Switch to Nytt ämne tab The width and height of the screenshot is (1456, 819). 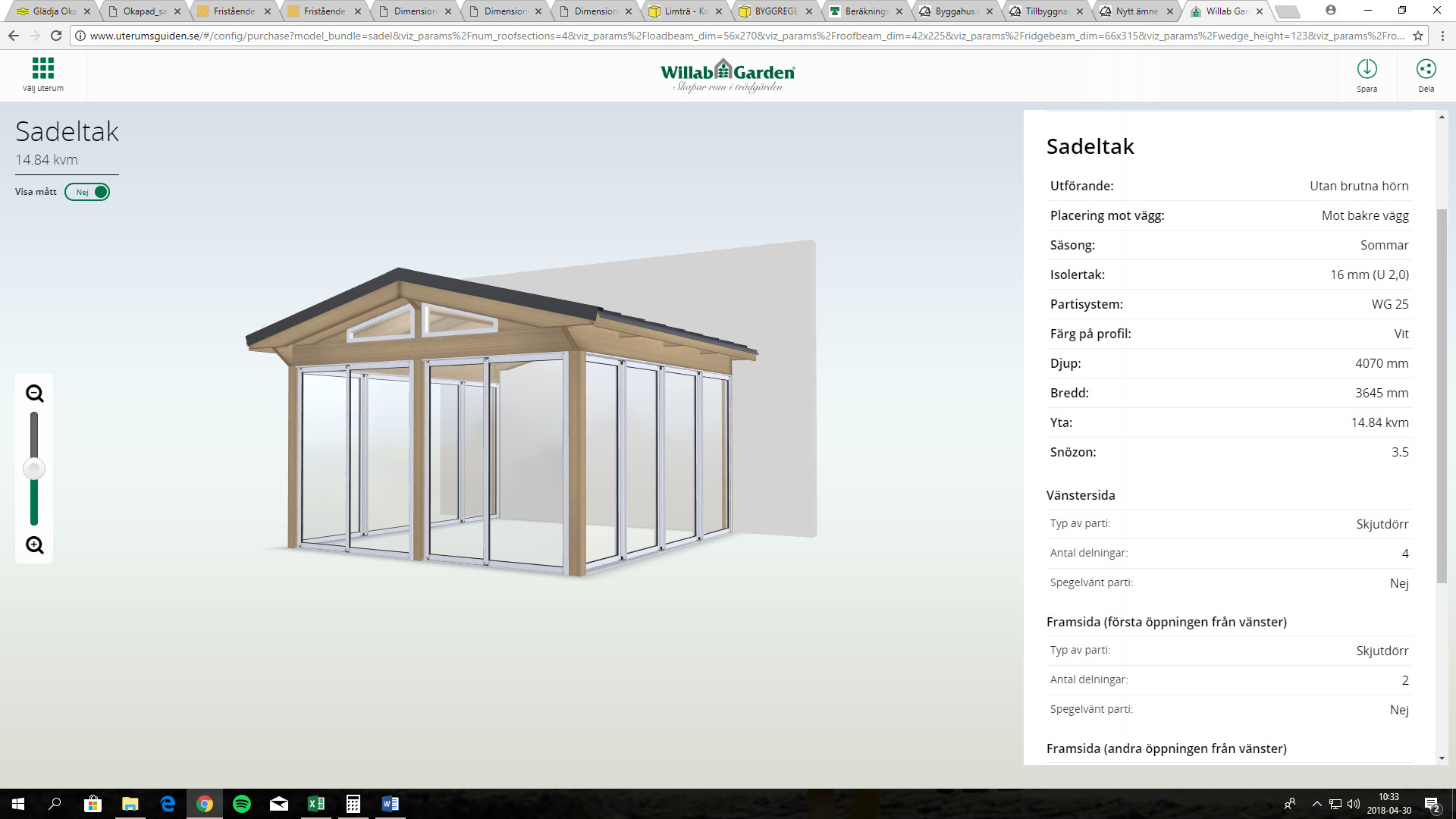1137,11
